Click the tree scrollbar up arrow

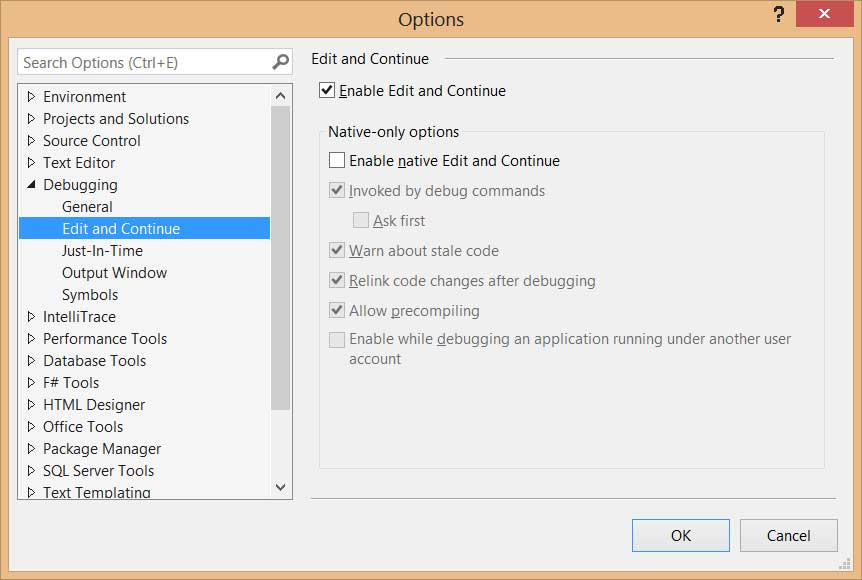[280, 96]
